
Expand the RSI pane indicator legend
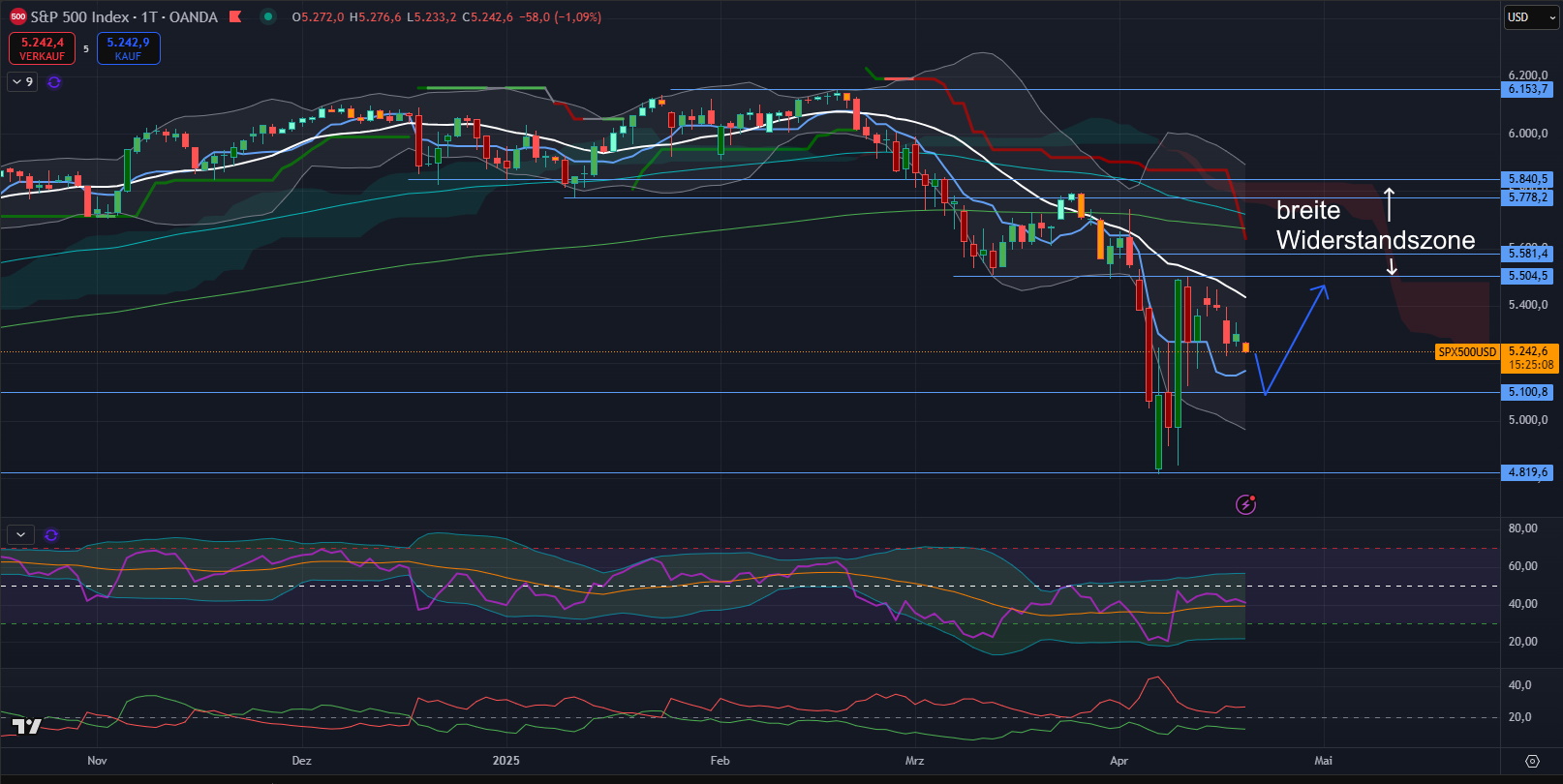click(x=20, y=534)
